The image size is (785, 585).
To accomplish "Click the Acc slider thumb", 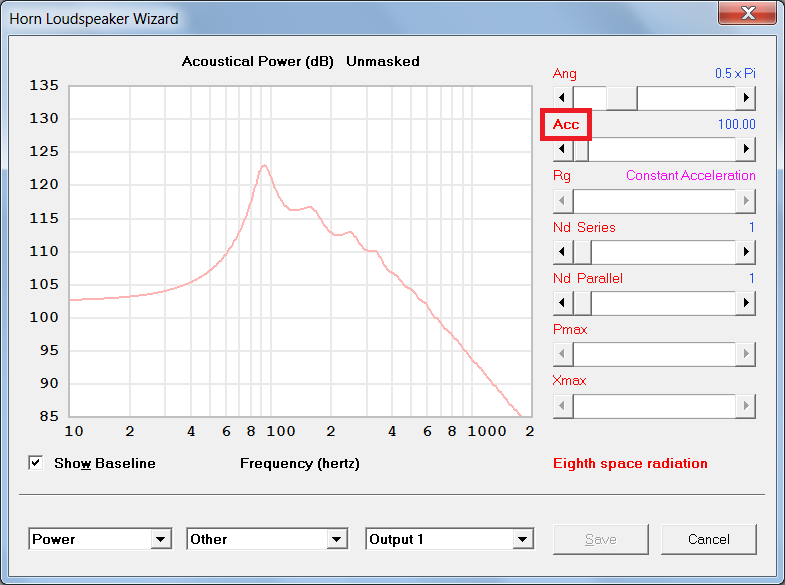I will (x=581, y=149).
